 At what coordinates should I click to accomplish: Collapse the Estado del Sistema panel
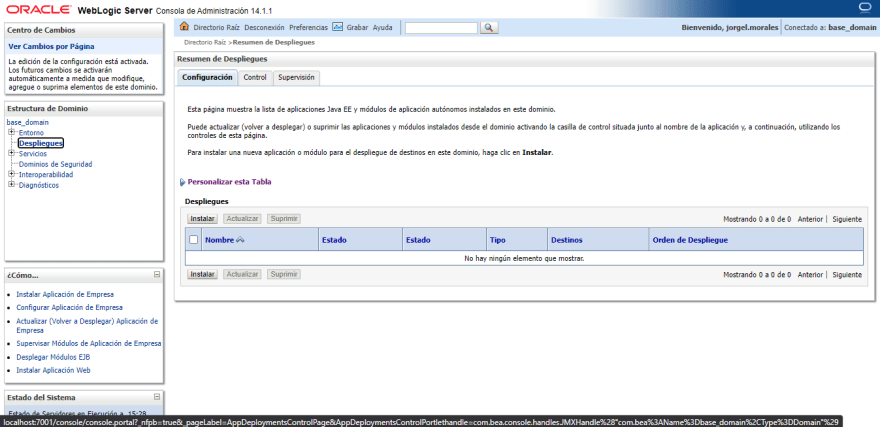(157, 397)
